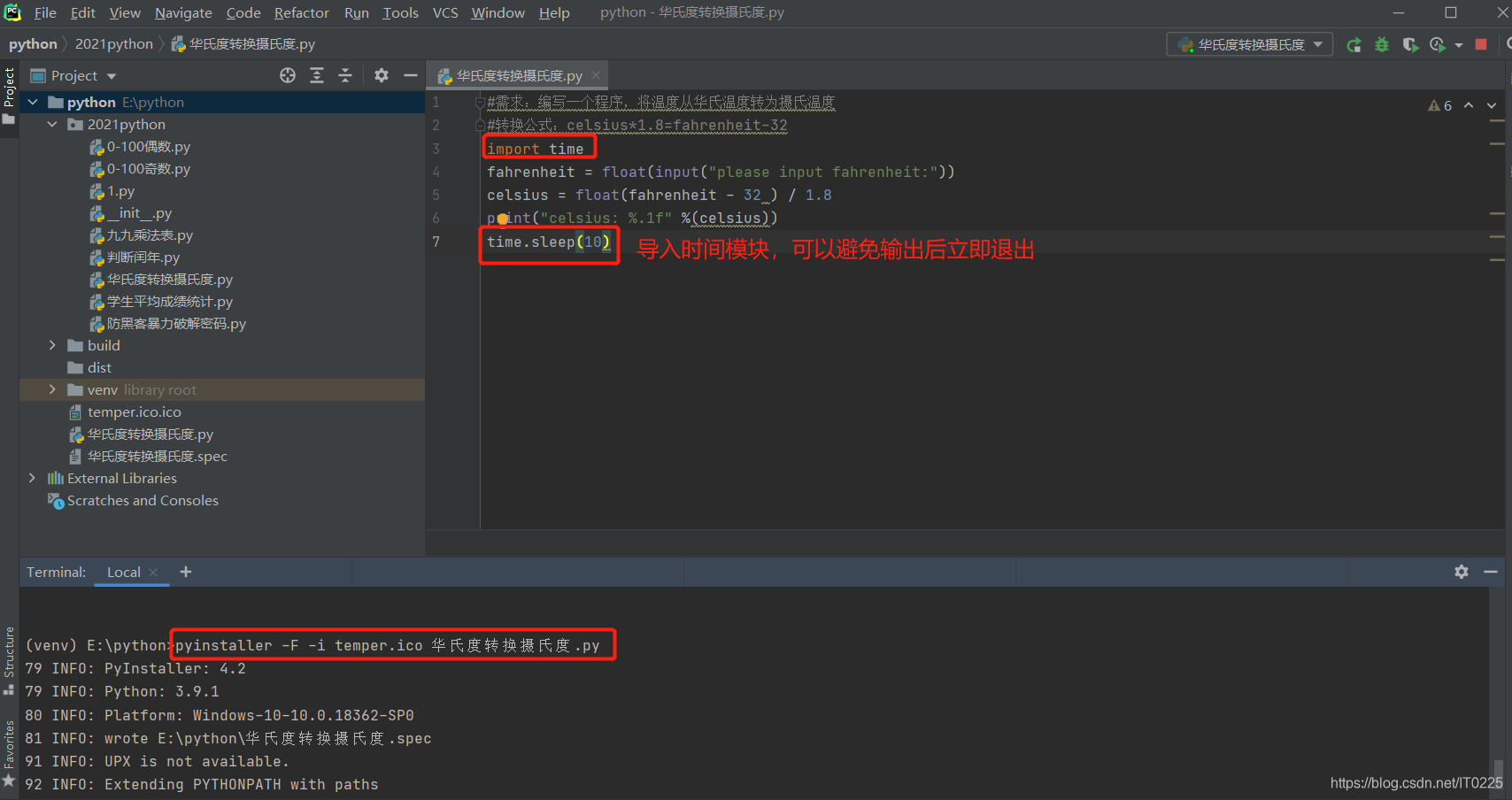1512x800 pixels.
Task: Collapse the python root folder
Action: click(33, 102)
